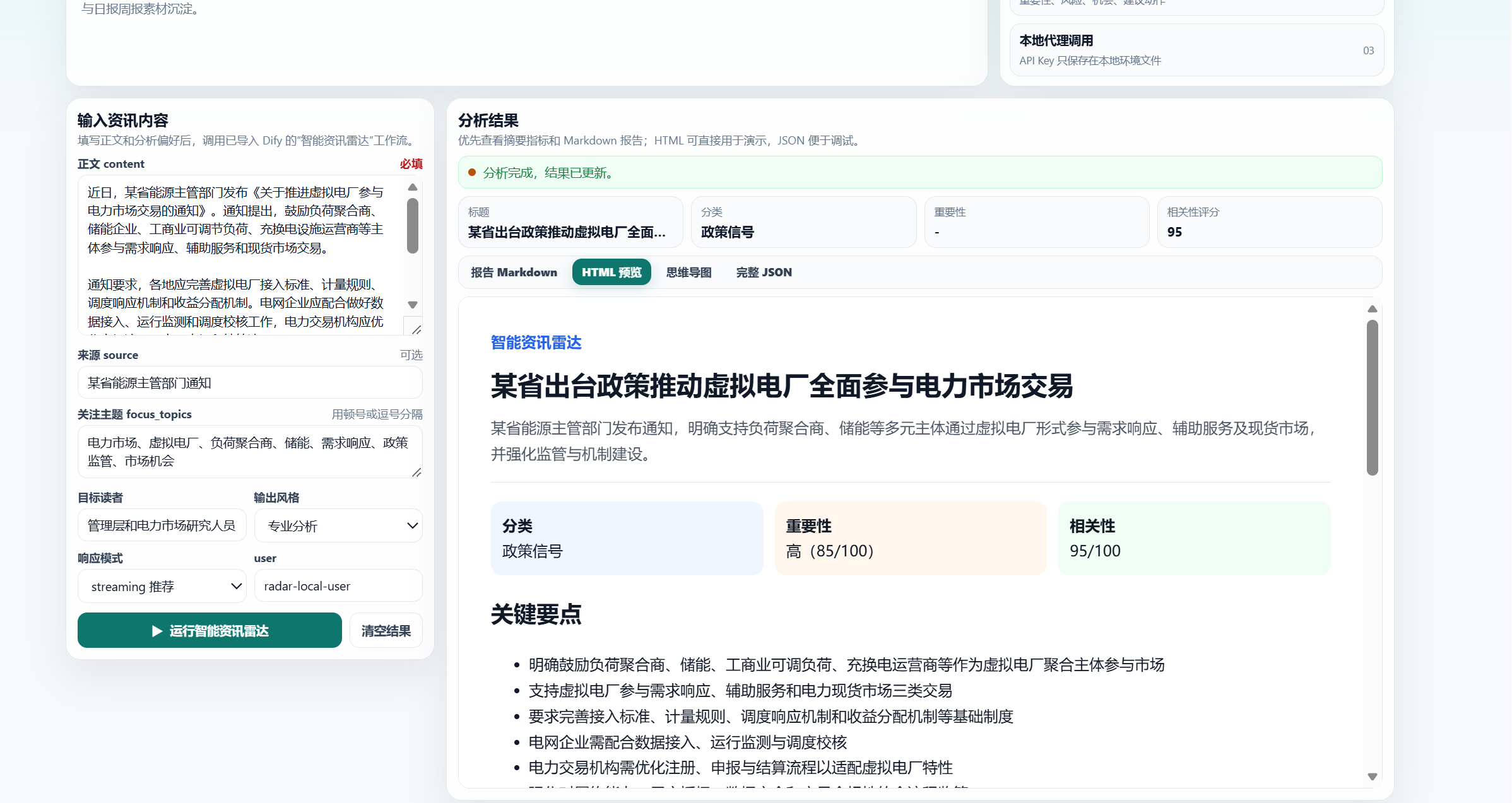1512x803 pixels.
Task: Open the 响应模式 streaming 推荐 dropdown
Action: [162, 586]
